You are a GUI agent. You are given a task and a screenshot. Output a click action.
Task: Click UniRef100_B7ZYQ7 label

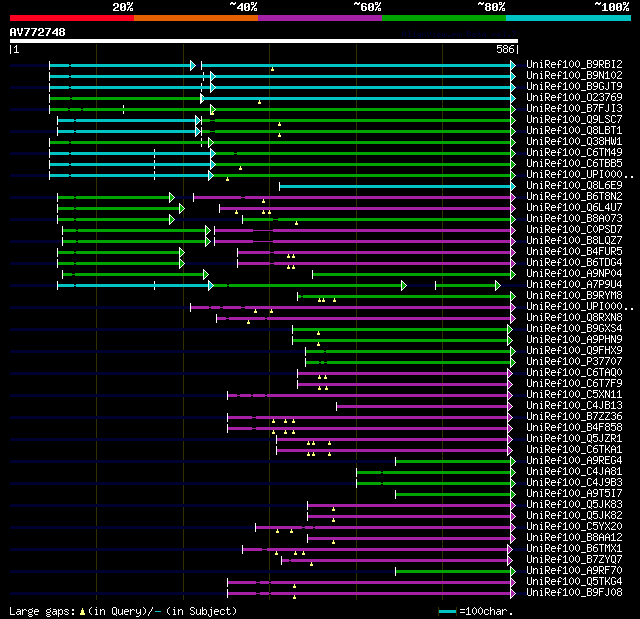pyautogui.click(x=574, y=560)
